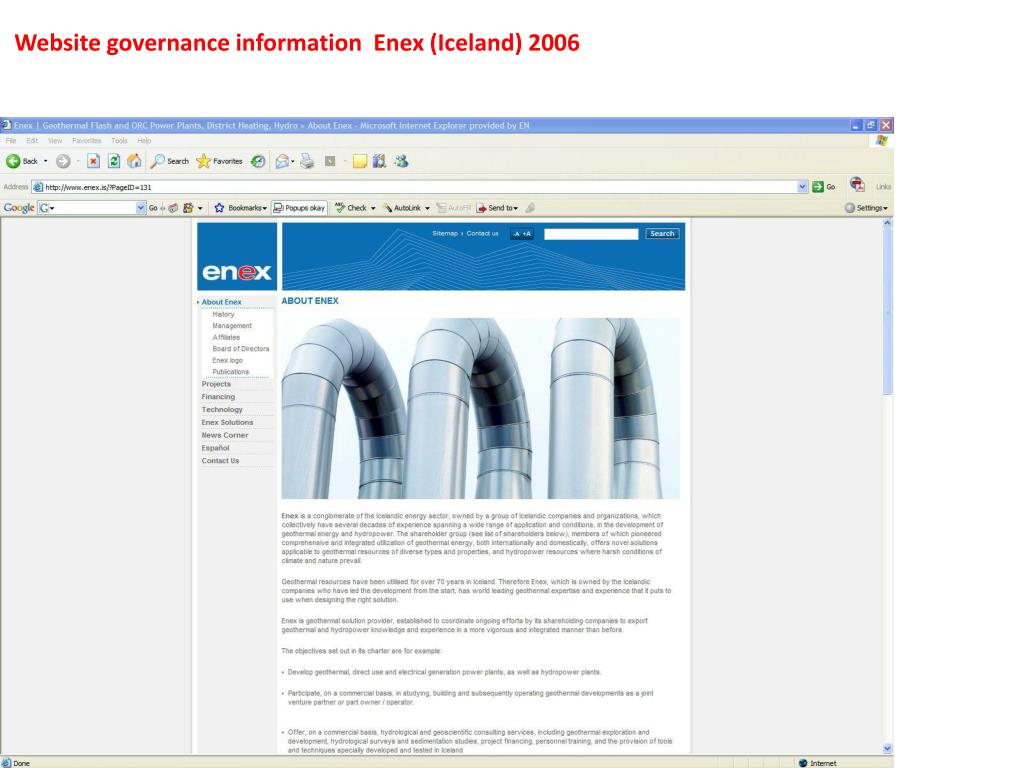Open the Research books icon
This screenshot has width=1024, height=768.
(x=379, y=161)
